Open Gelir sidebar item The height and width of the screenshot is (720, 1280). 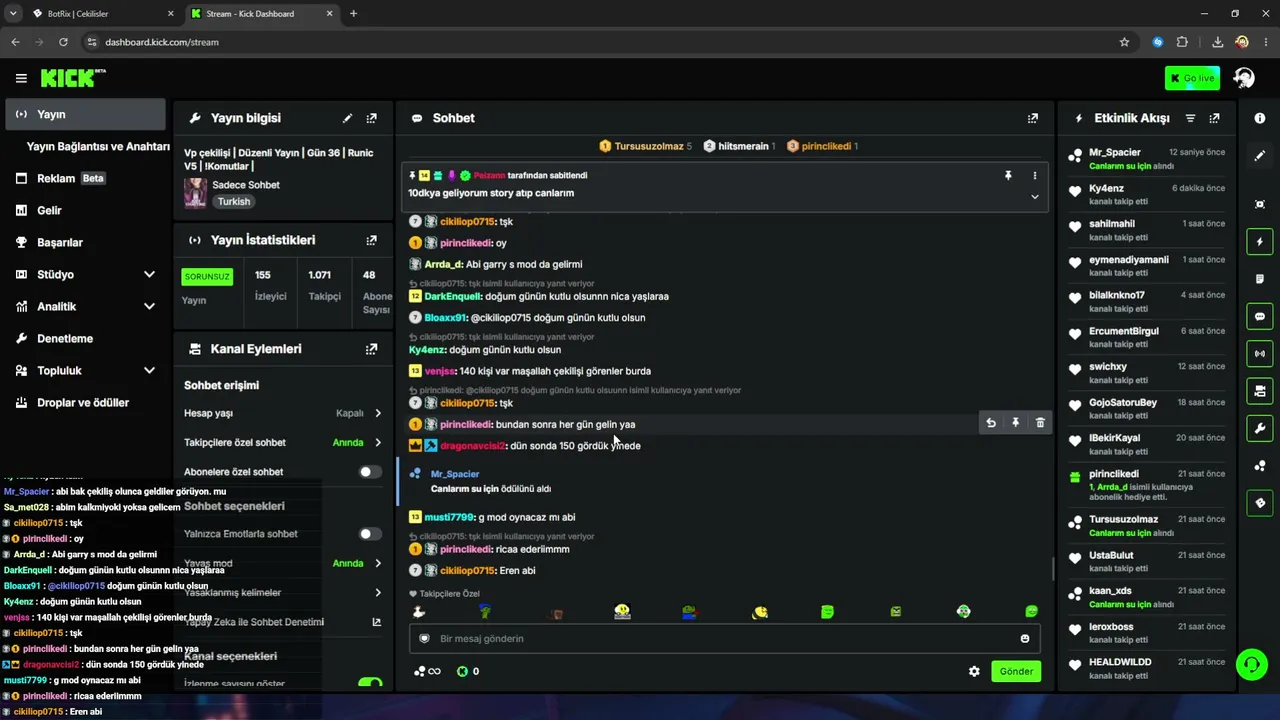pos(86,210)
